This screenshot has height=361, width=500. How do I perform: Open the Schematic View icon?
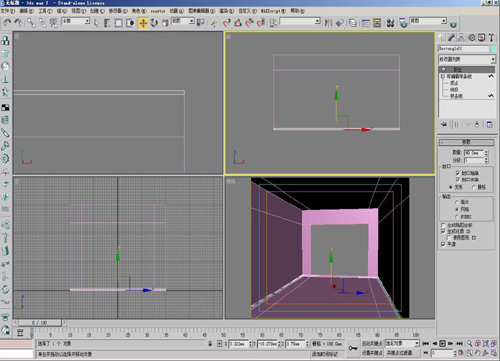(377, 23)
